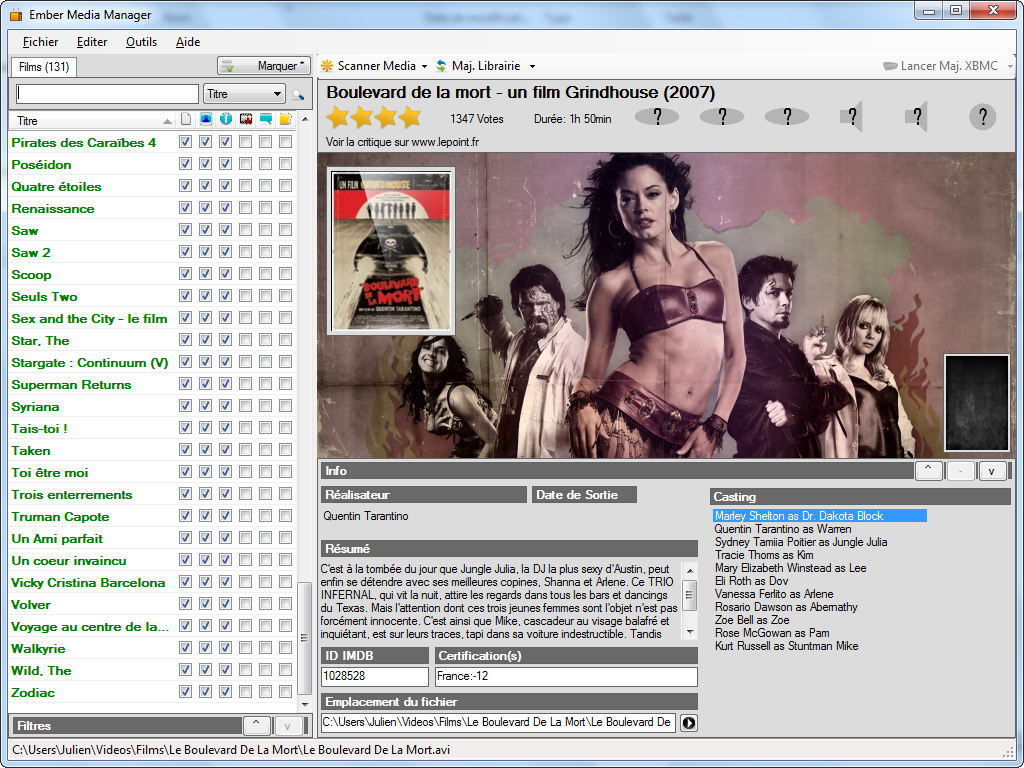
Task: Toggle extrathumbs checkbox for Zodiac
Action: pos(285,692)
